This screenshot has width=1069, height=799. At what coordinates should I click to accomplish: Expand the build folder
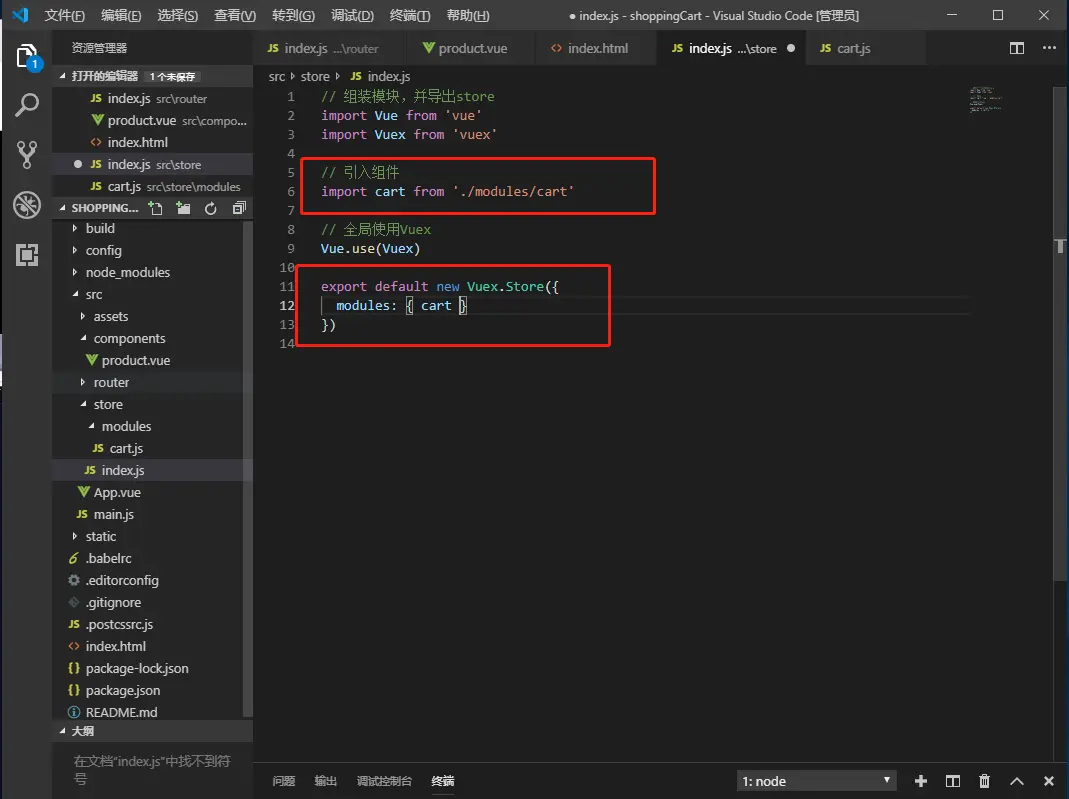click(x=75, y=228)
